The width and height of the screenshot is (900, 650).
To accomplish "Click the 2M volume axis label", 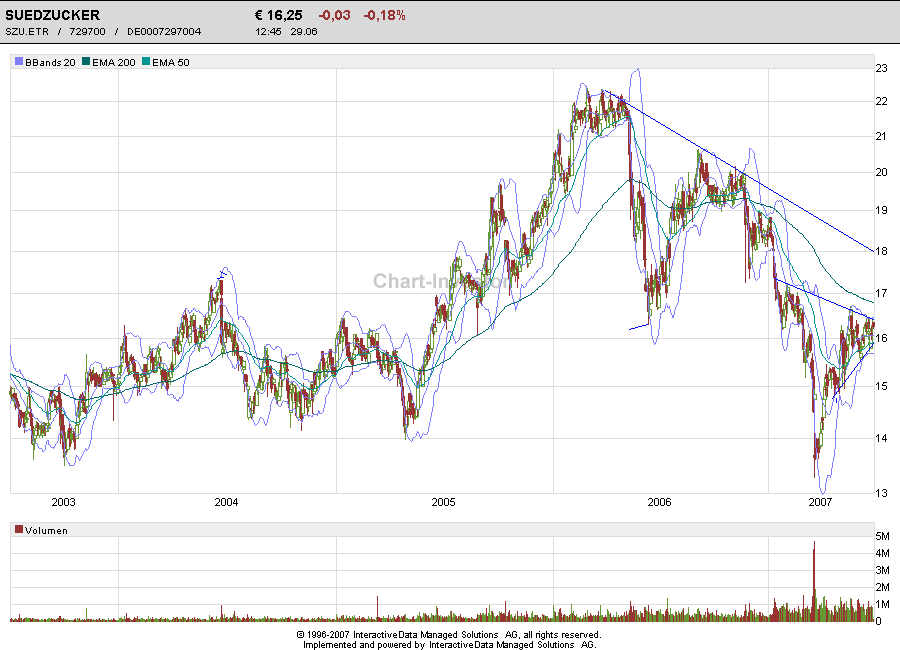I will tap(882, 587).
